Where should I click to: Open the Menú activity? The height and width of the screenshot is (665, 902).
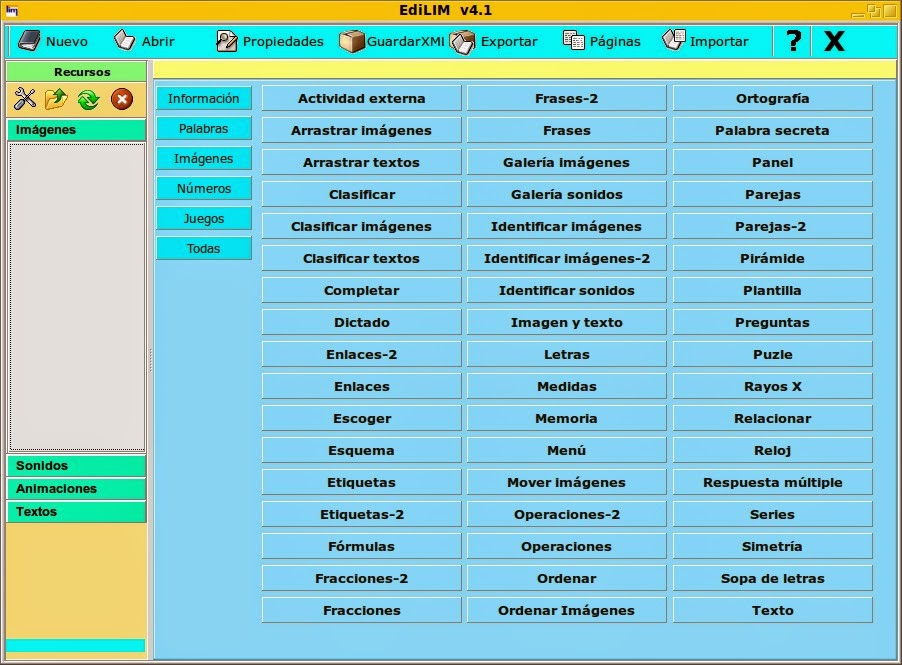567,450
